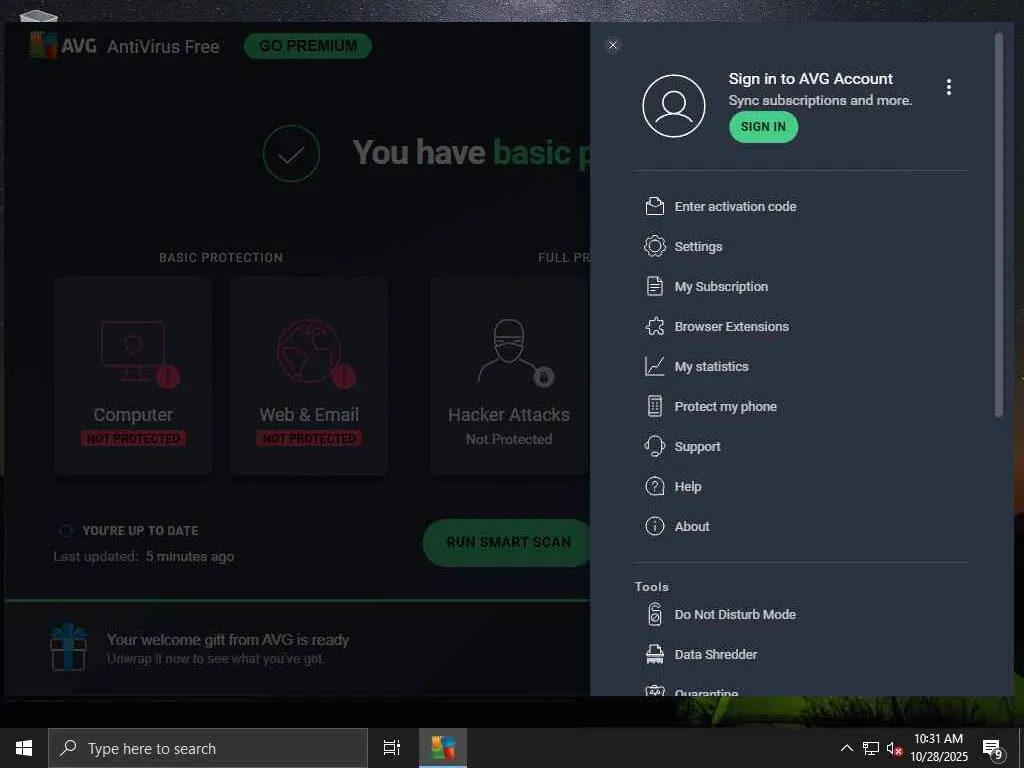Click the info circle icon beside About
The height and width of the screenshot is (768, 1024).
point(654,526)
